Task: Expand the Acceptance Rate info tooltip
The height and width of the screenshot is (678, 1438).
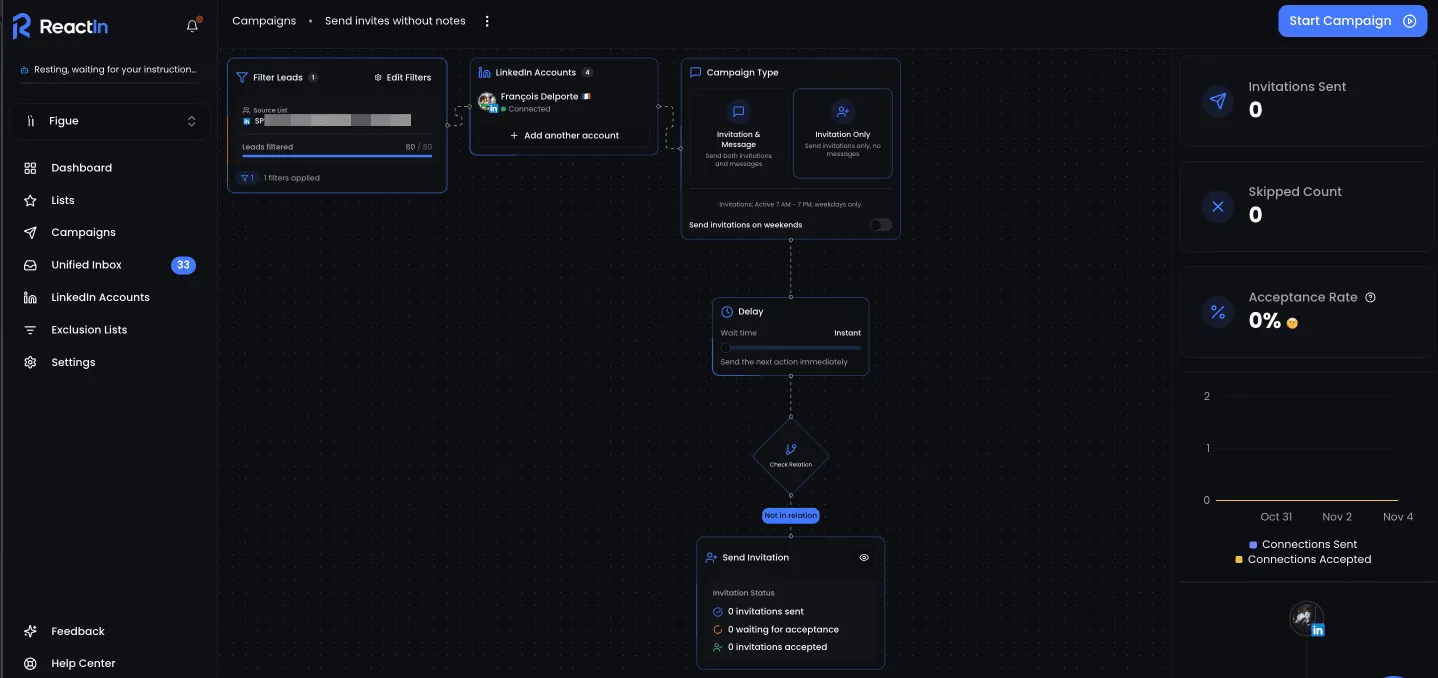Action: coord(1371,297)
